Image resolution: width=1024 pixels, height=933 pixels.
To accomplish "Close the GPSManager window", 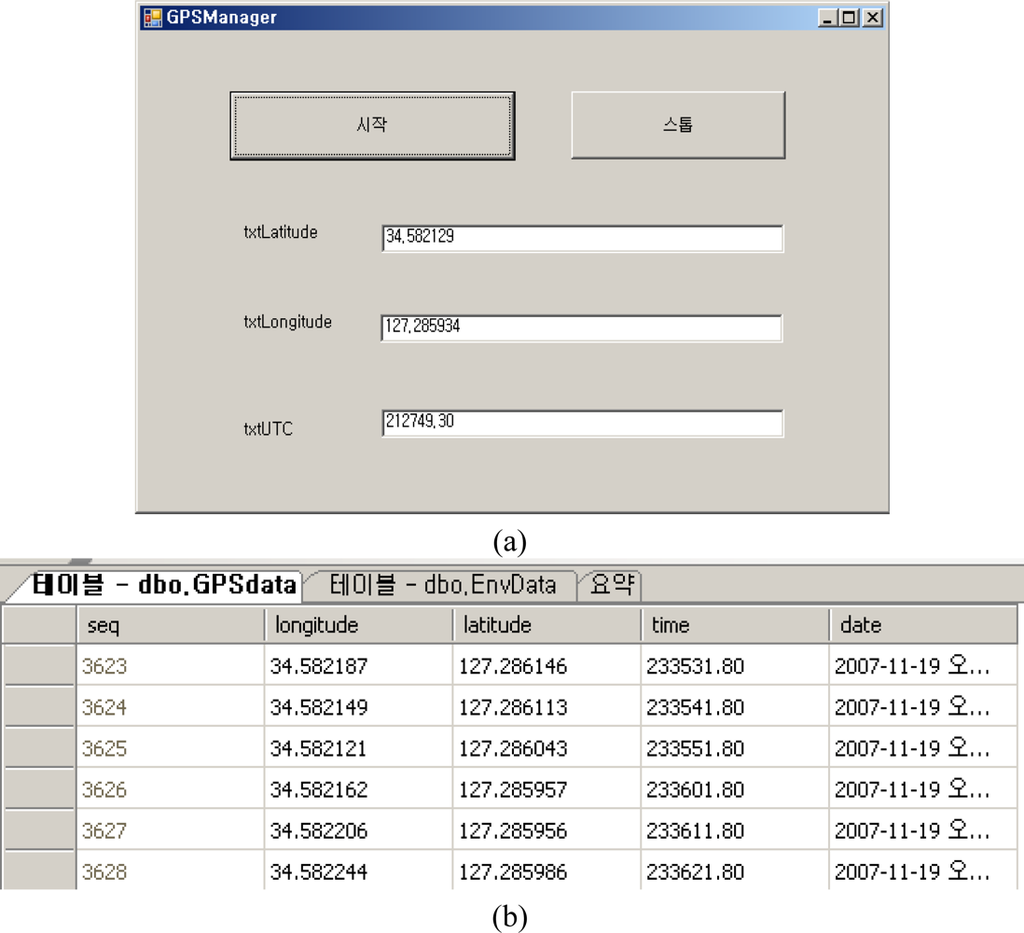I will [x=872, y=18].
